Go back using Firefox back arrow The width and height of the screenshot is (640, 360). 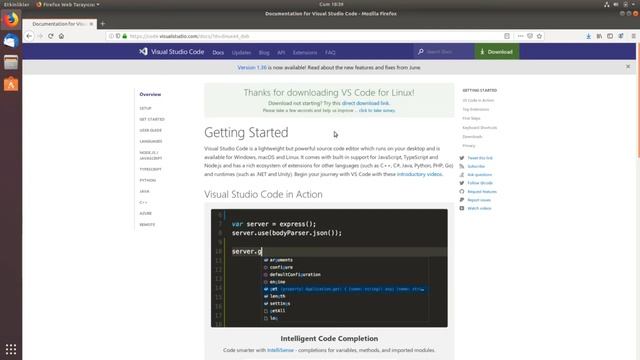click(29, 36)
